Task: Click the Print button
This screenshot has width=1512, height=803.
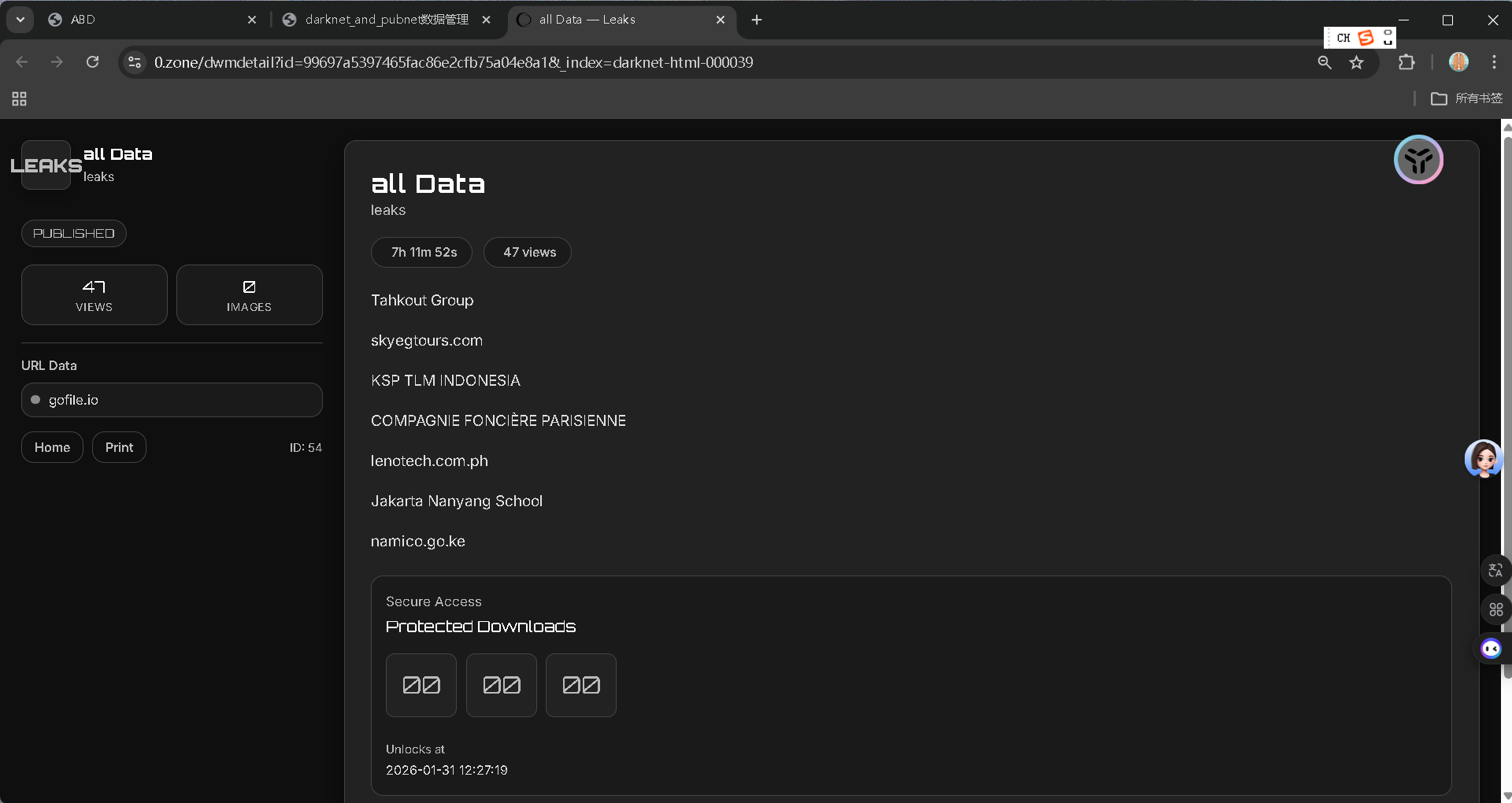Action: [119, 447]
